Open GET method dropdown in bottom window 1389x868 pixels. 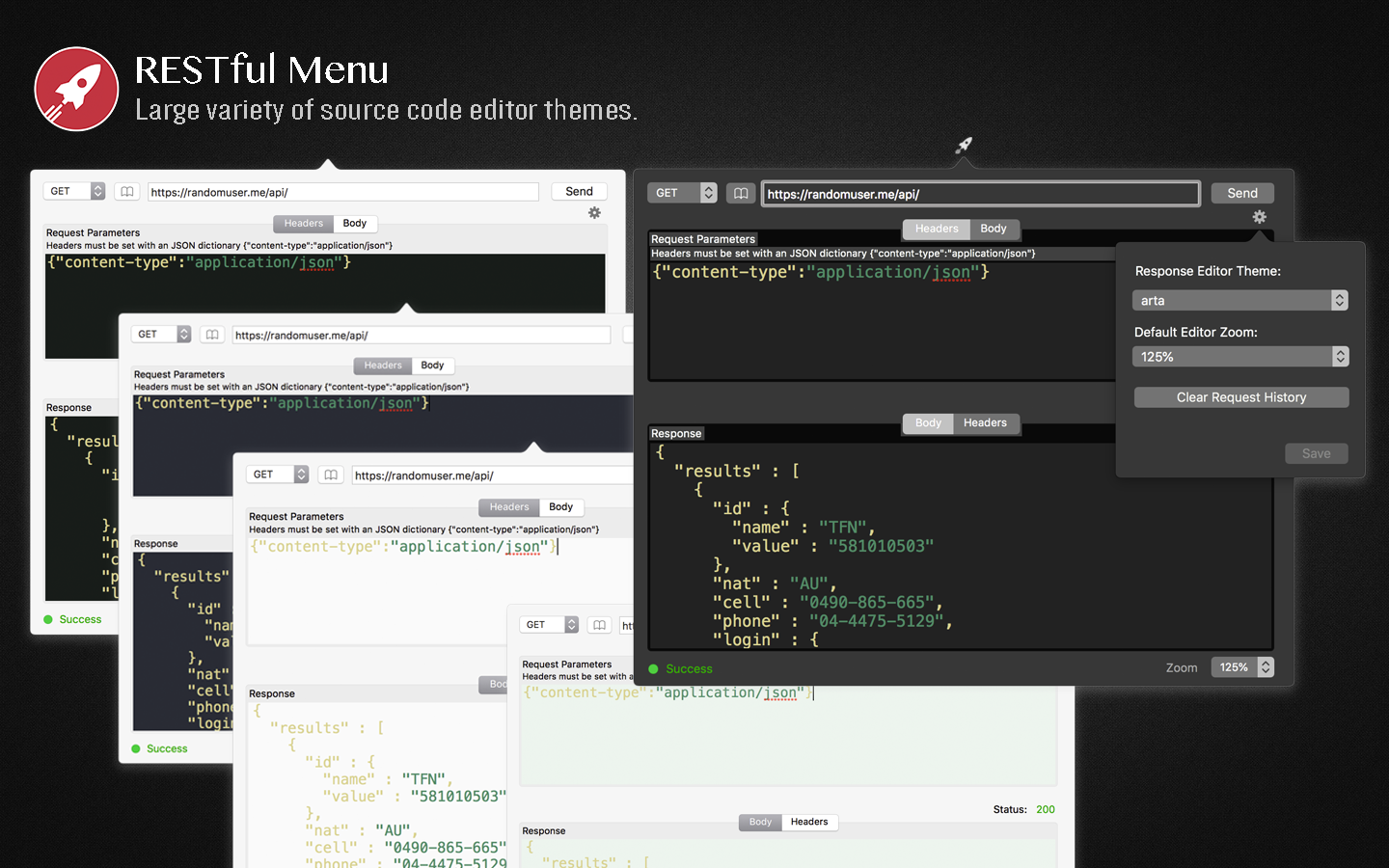[x=549, y=625]
